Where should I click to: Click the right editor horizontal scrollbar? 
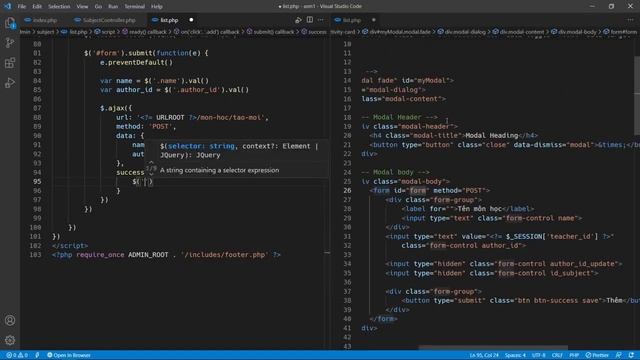click(x=493, y=348)
